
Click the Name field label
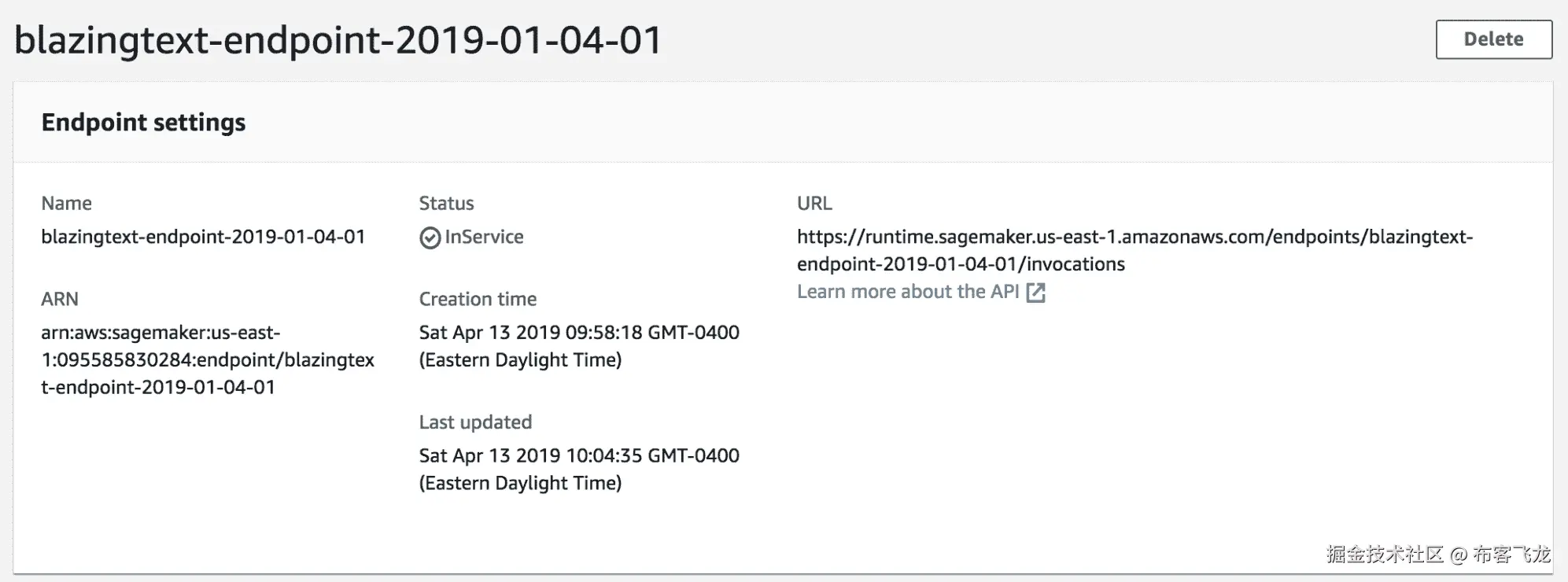click(66, 204)
